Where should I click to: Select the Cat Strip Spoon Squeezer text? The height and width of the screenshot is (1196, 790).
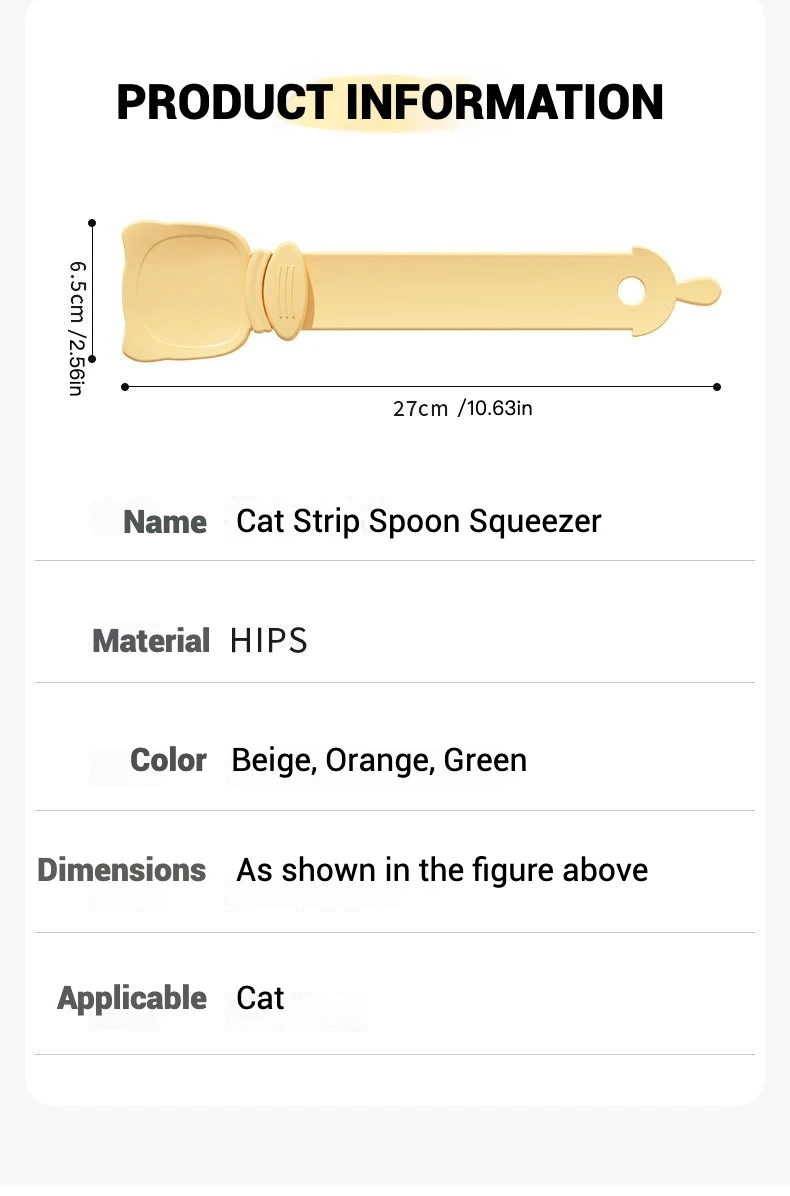click(418, 521)
